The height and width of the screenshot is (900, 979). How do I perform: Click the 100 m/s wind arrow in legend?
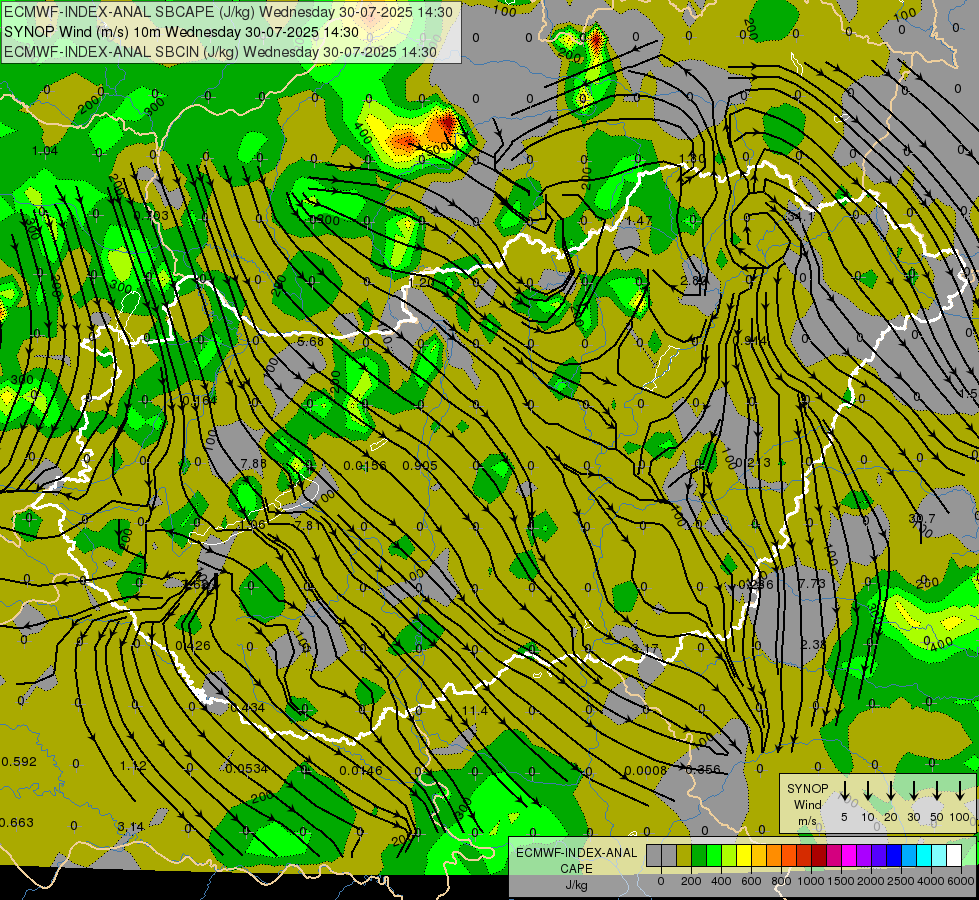tap(960, 791)
